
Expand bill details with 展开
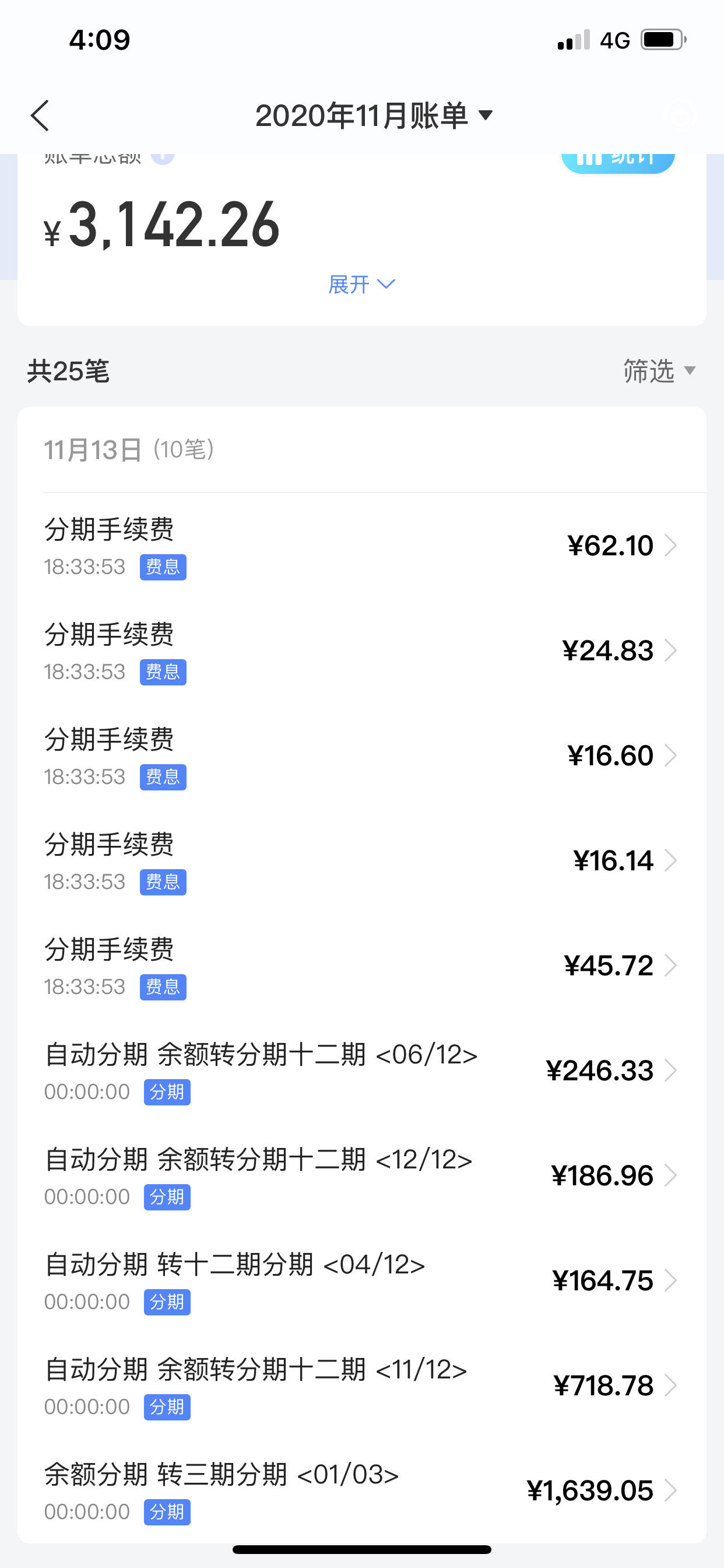click(x=362, y=284)
